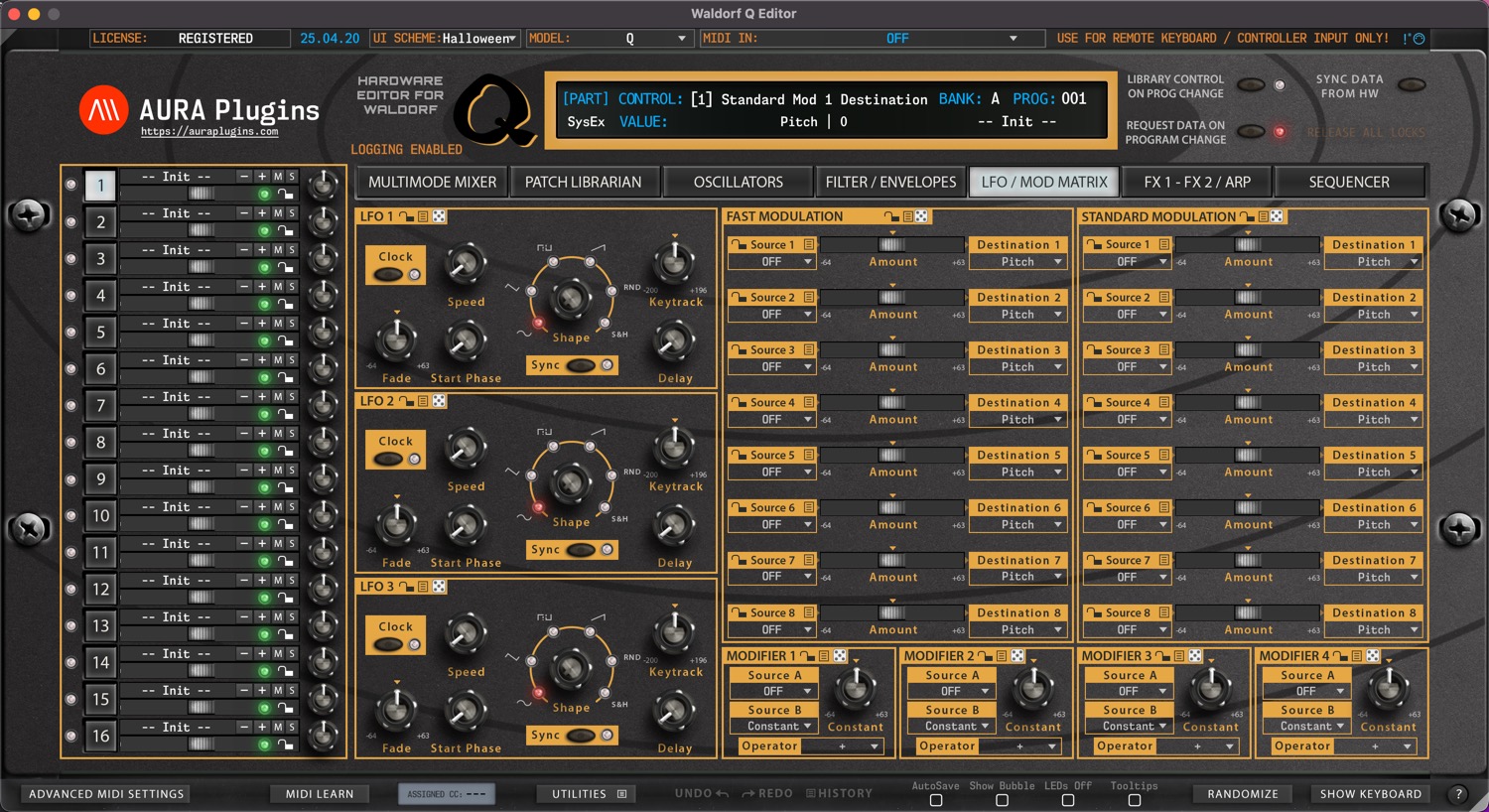Screen dimensions: 1489x812
Task: Switch to the Filter / Envelopes tab
Action: (890, 182)
